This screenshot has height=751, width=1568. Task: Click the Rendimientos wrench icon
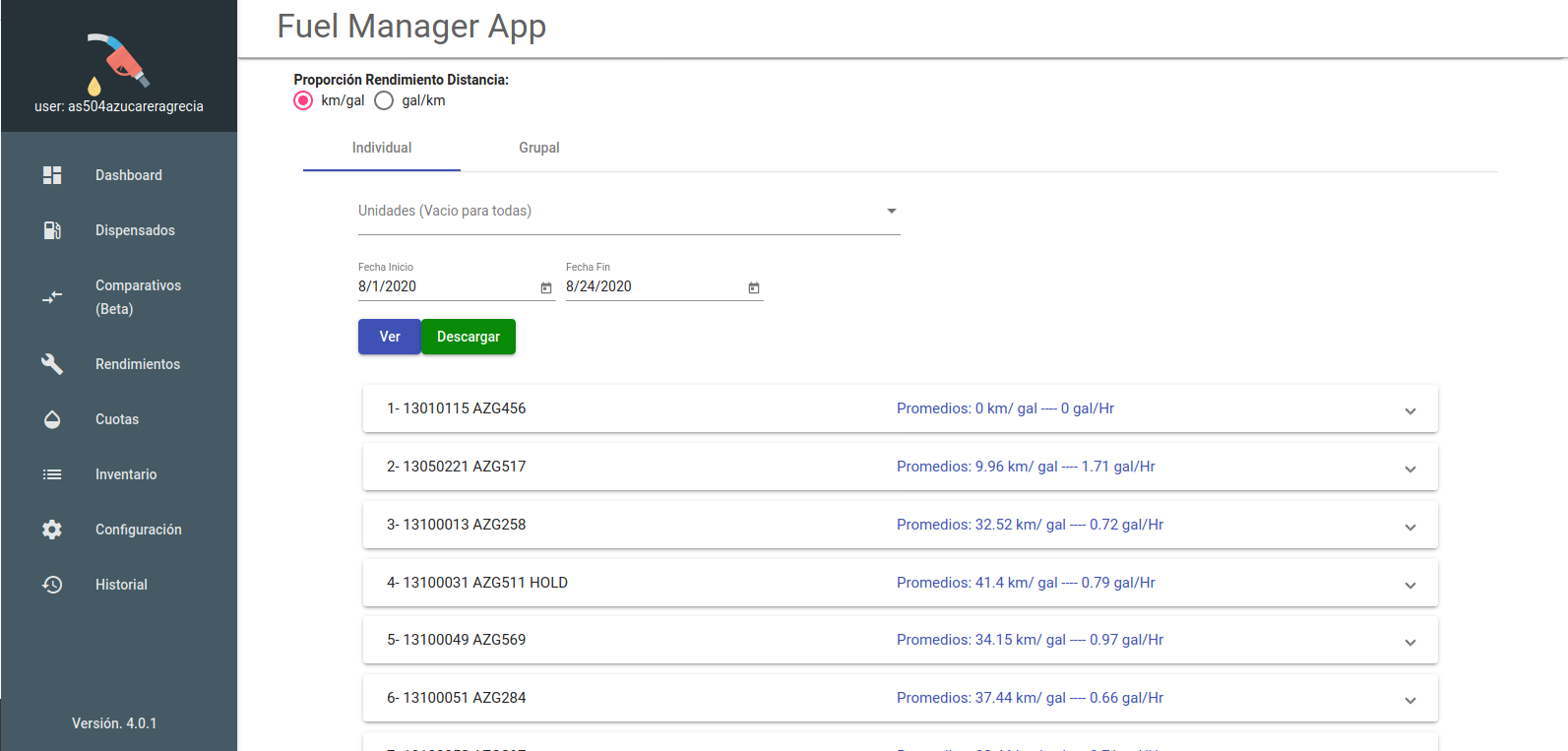pyautogui.click(x=52, y=364)
